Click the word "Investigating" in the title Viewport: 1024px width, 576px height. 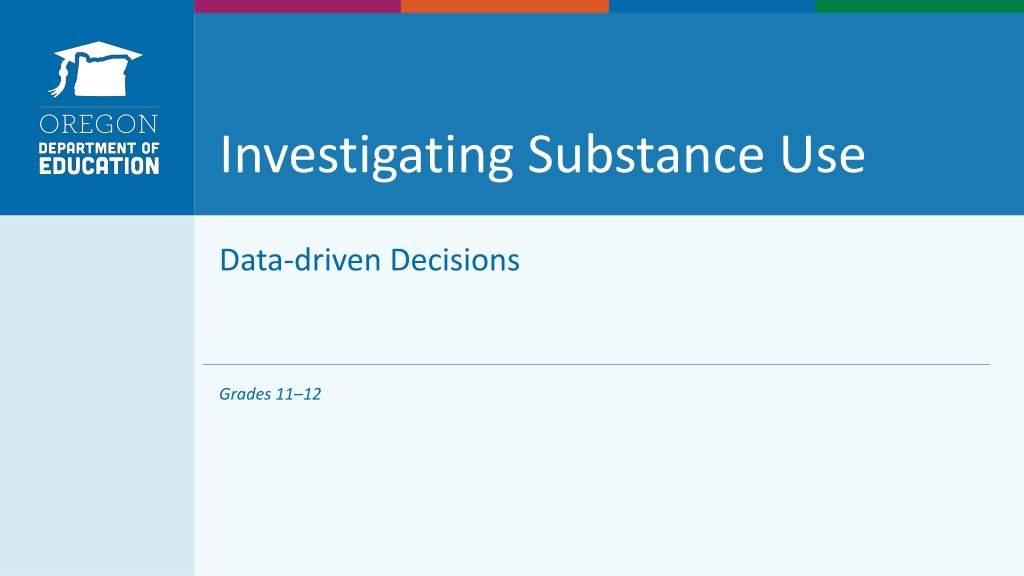pyautogui.click(x=367, y=156)
